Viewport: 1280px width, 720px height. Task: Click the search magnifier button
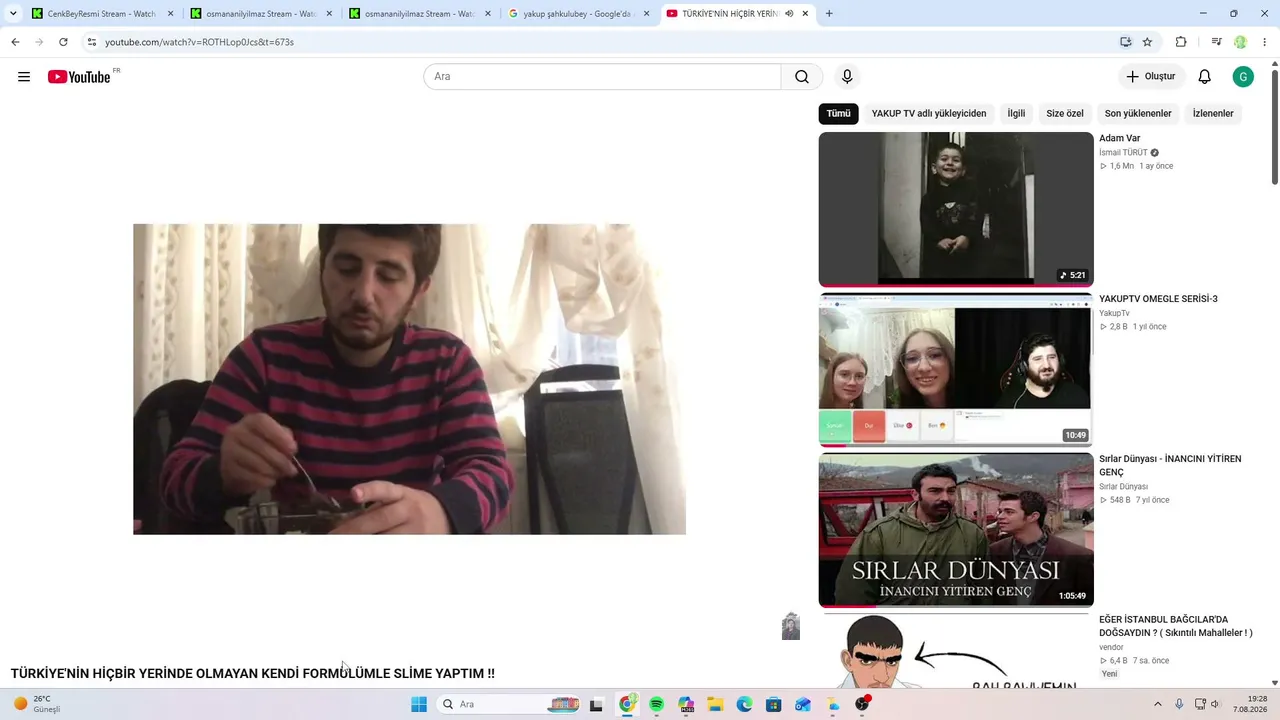coord(802,77)
